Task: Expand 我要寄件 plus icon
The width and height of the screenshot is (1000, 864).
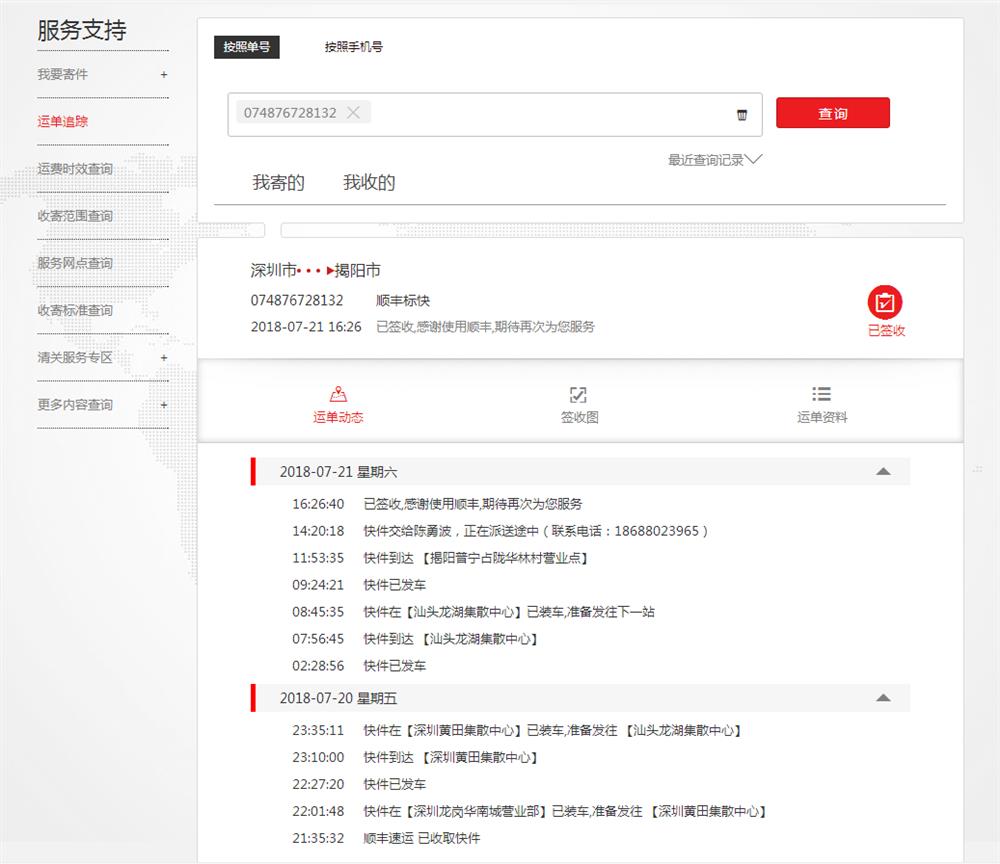Action: 164,75
